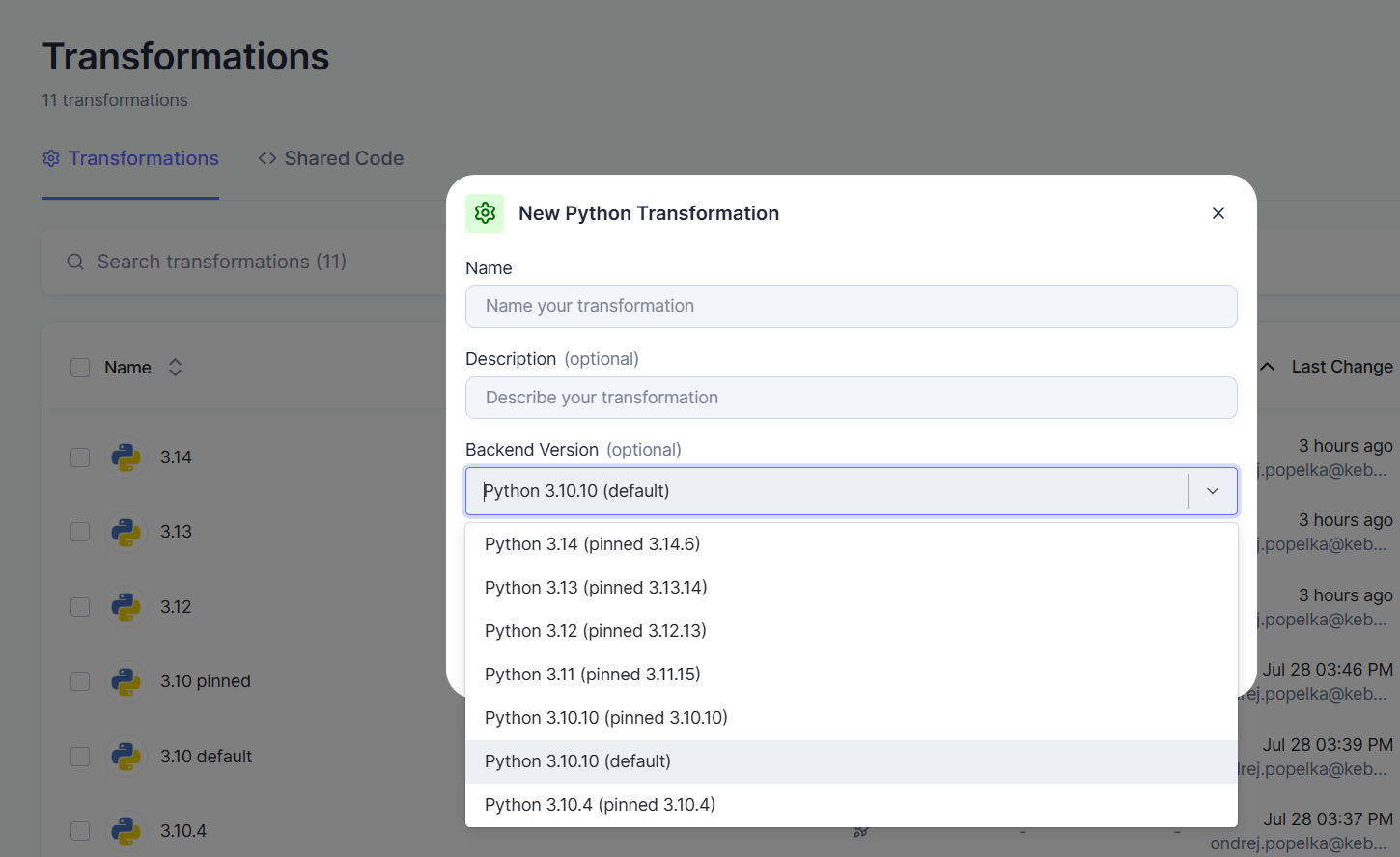Click the Python icon for transformation 3.12
Image resolution: width=1400 pixels, height=857 pixels.
[x=126, y=607]
